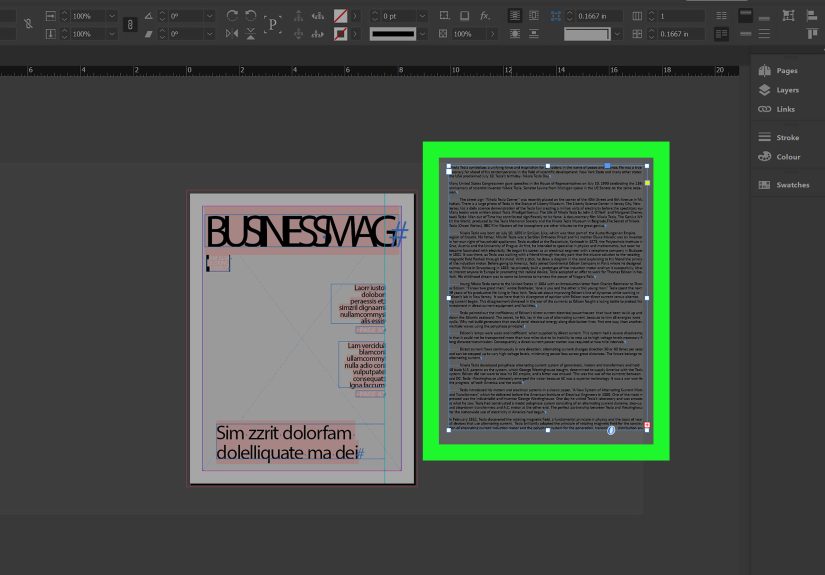The image size is (825, 575).
Task: Click the Shear X Angle icon
Action: tap(148, 34)
